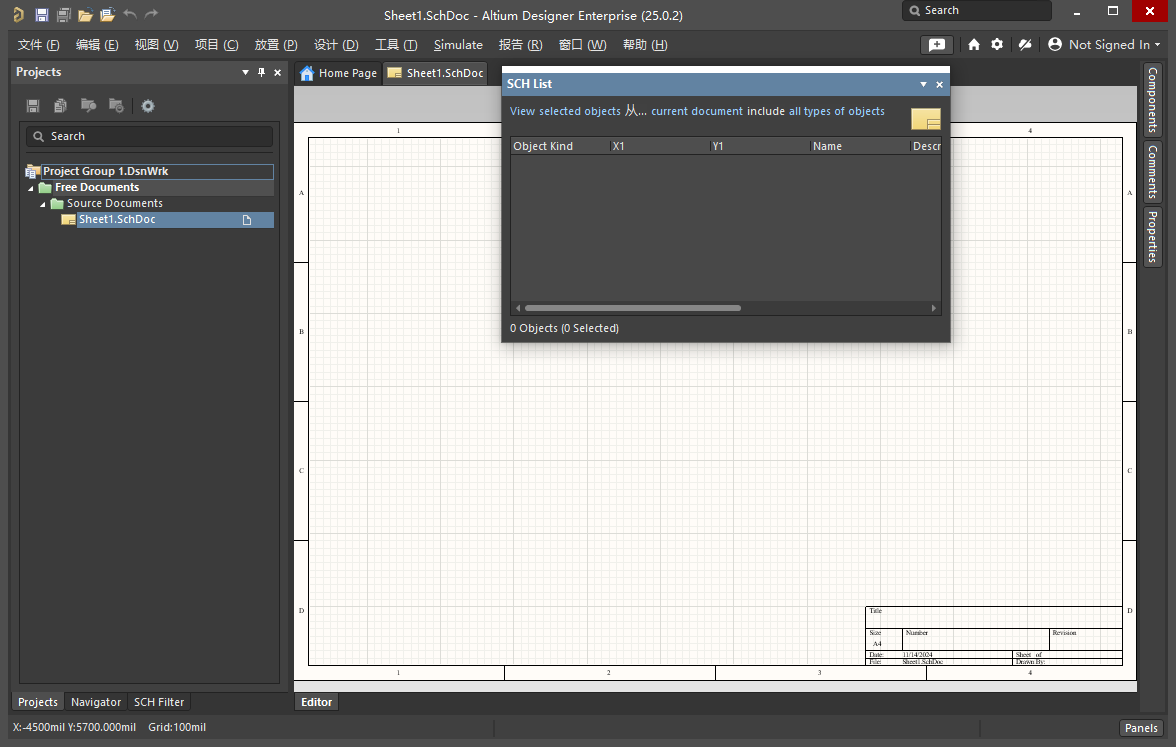Click the Altium logo icon
1176x747 pixels.
click(18, 14)
